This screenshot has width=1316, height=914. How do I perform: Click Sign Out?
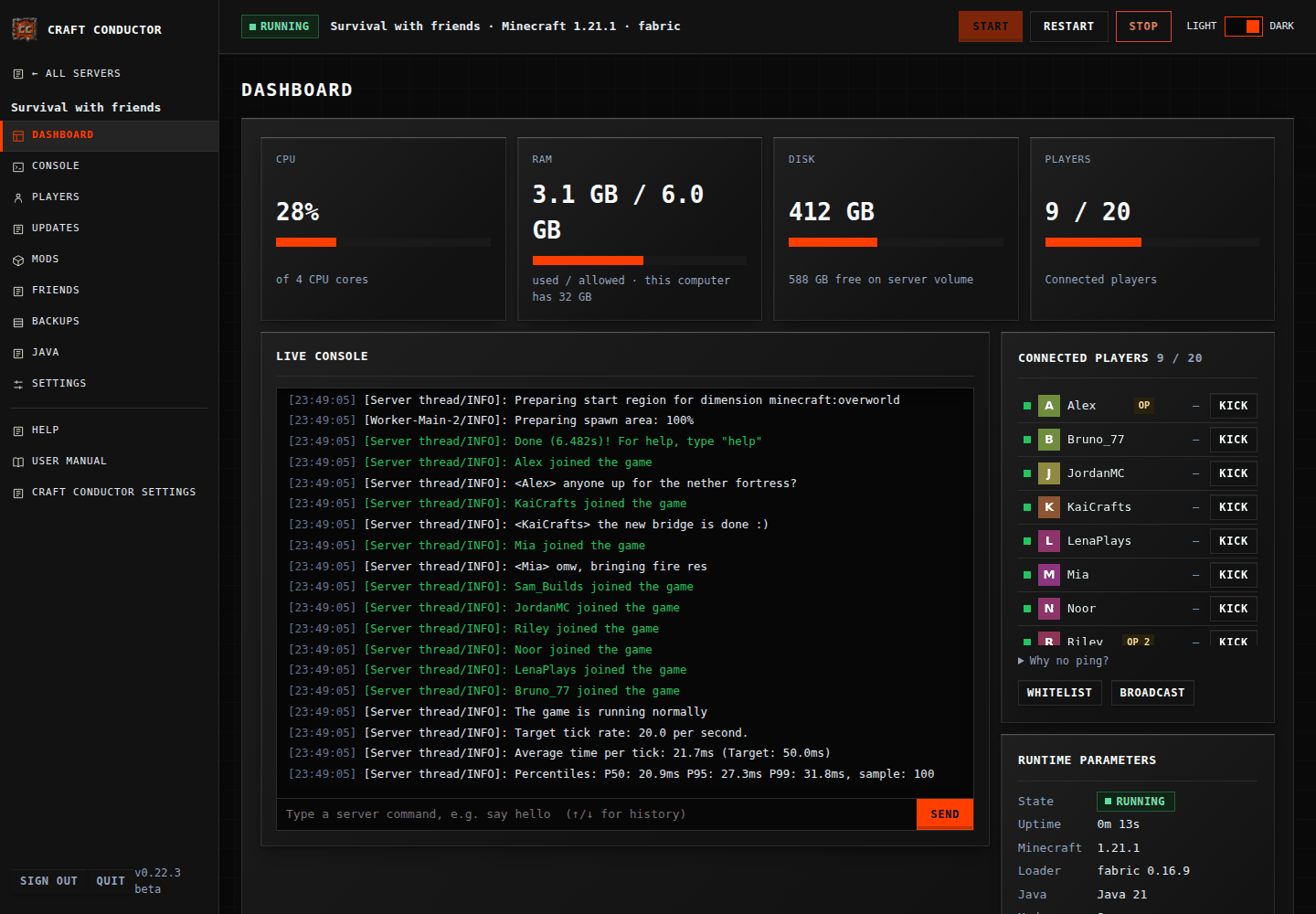coord(48,881)
